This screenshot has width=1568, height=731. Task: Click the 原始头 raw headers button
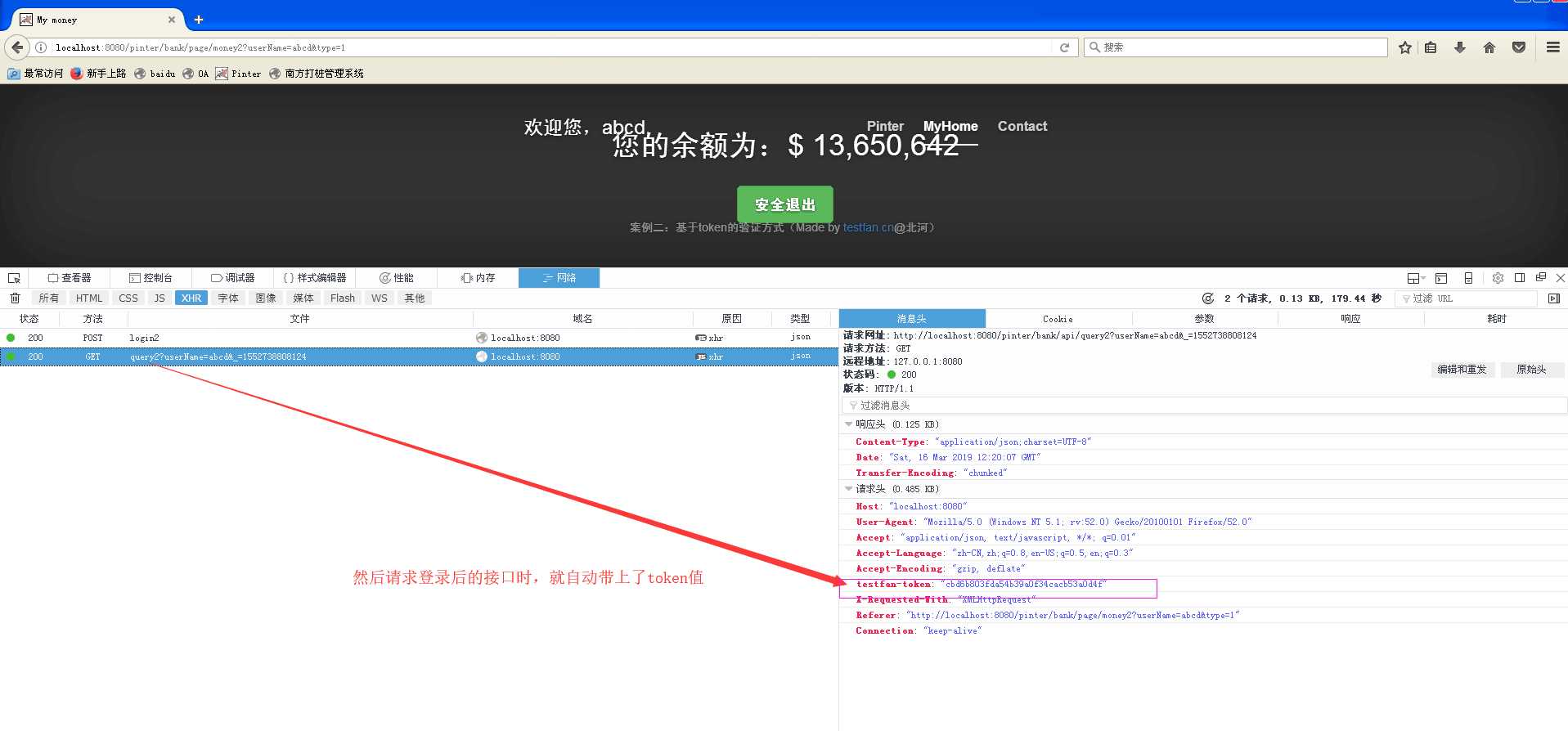point(1531,370)
